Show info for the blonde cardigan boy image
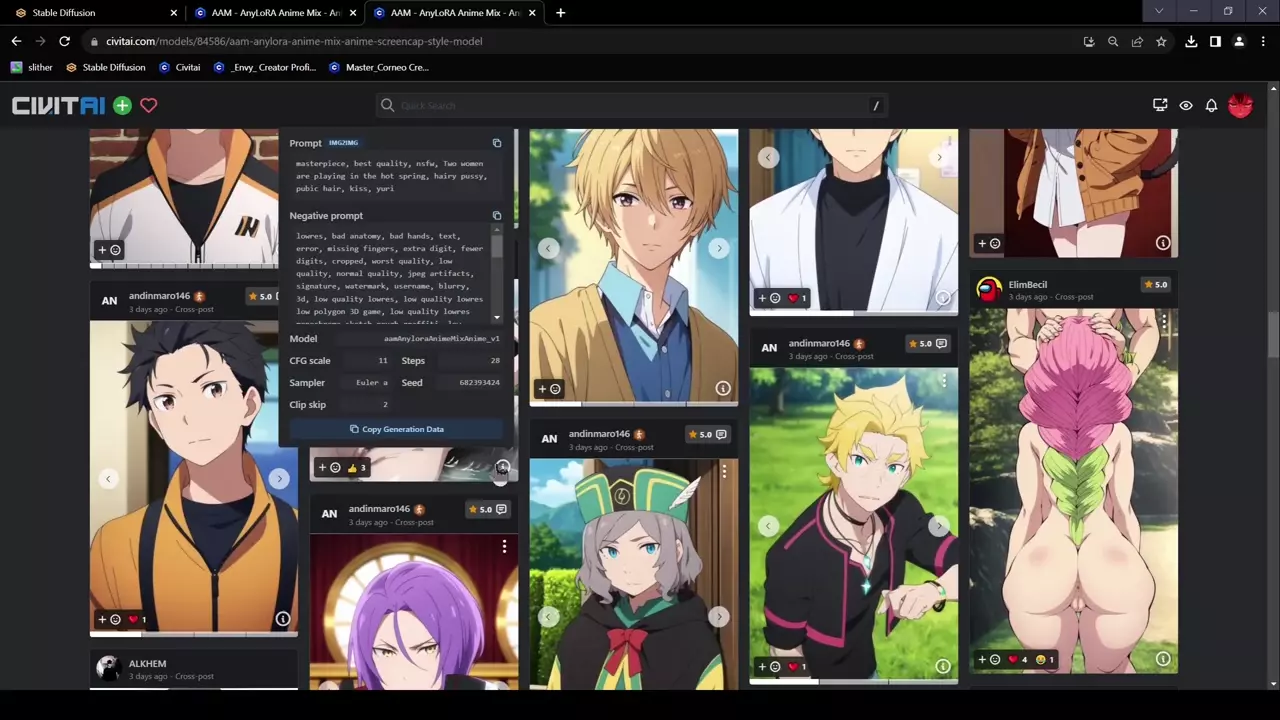Viewport: 1280px width, 720px height. pos(723,388)
